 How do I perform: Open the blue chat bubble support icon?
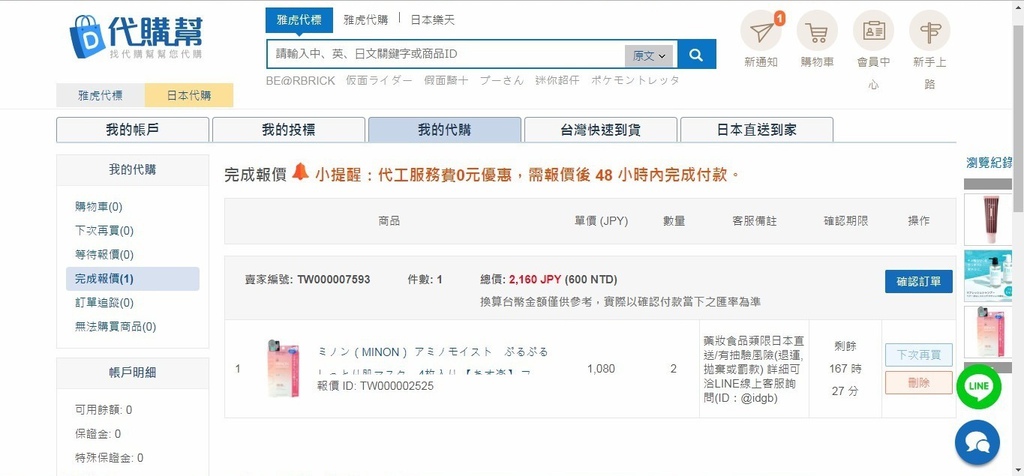tap(977, 442)
